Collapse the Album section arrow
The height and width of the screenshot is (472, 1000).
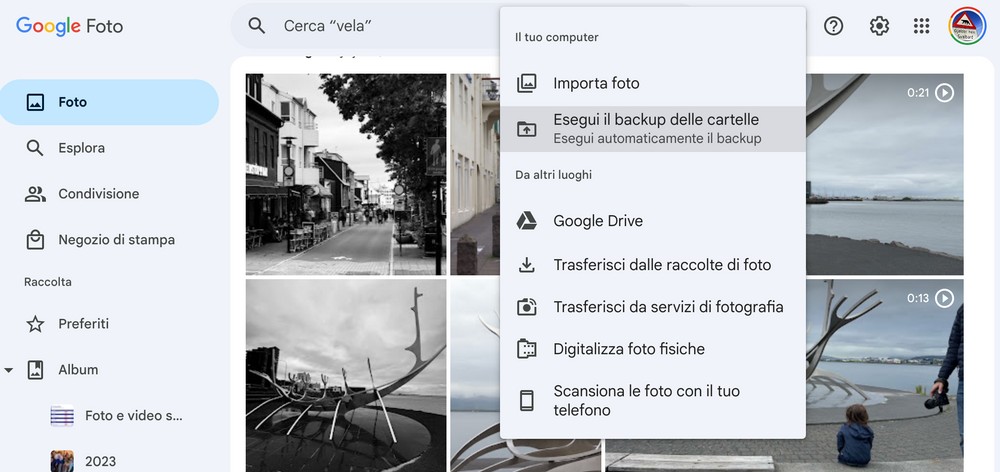click(x=9, y=370)
